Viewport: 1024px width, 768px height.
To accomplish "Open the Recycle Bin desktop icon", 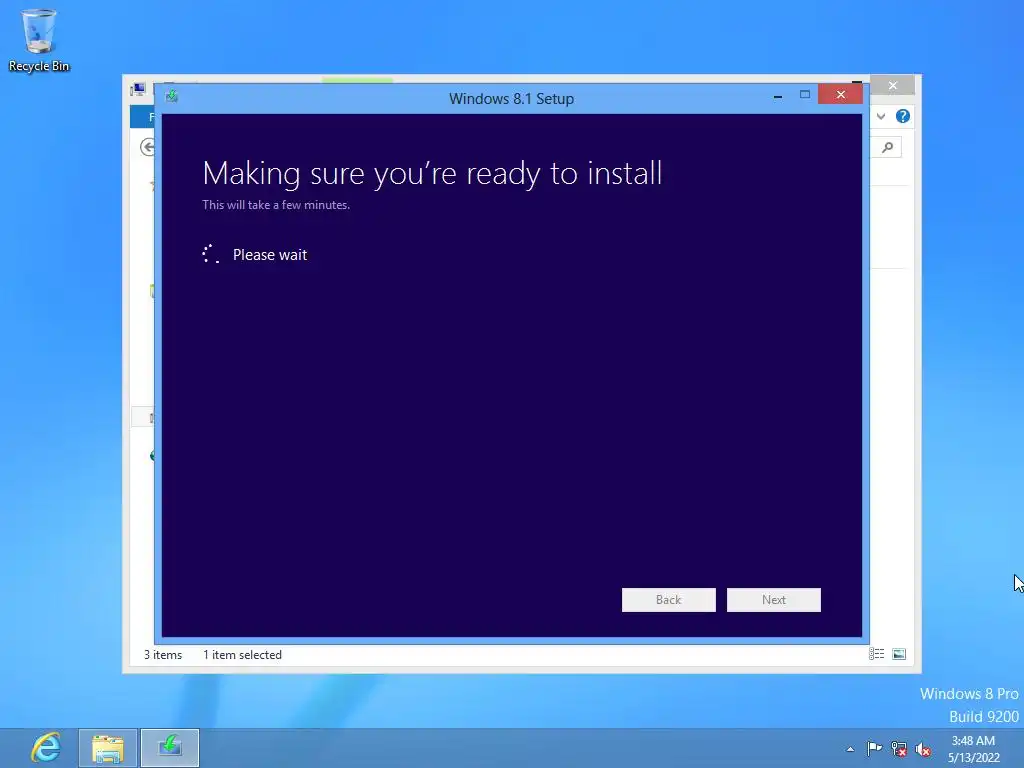I will (x=39, y=40).
